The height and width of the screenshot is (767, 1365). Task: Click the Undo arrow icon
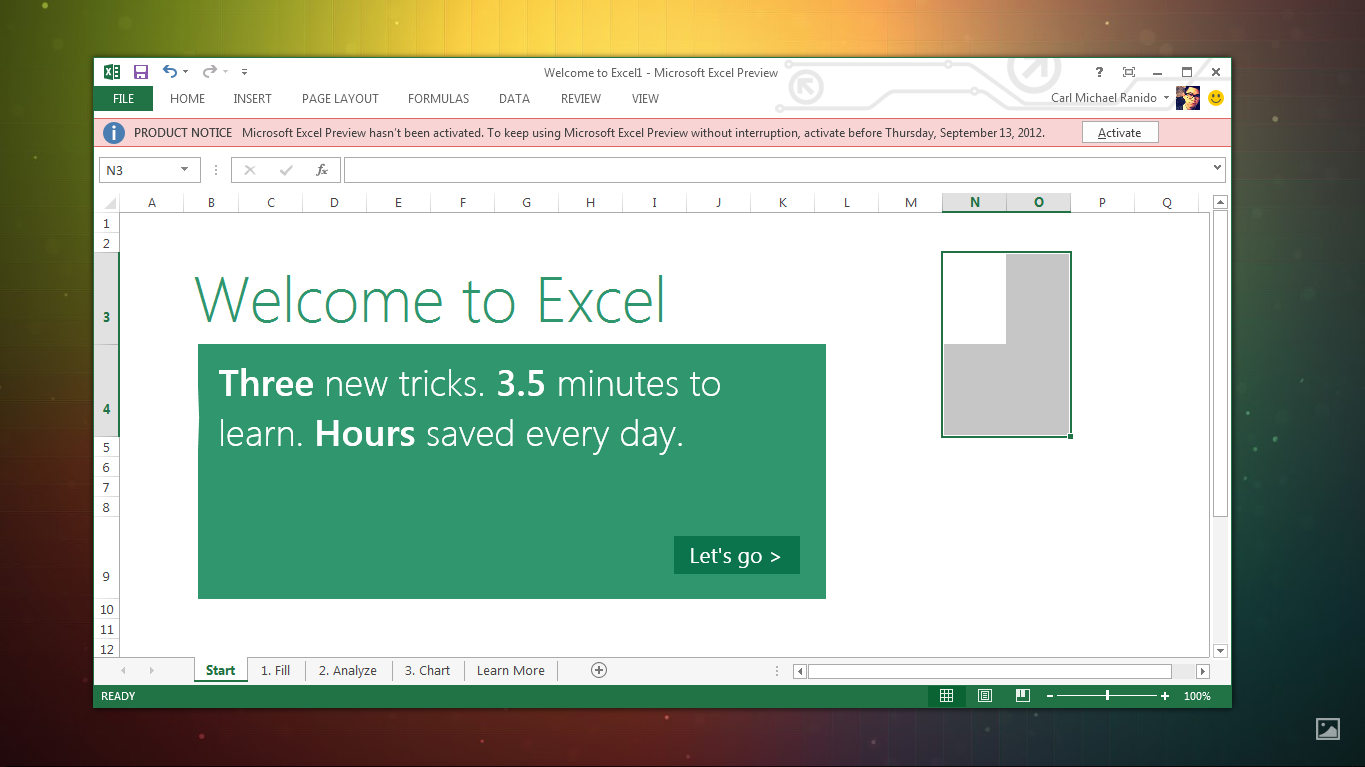tap(170, 72)
